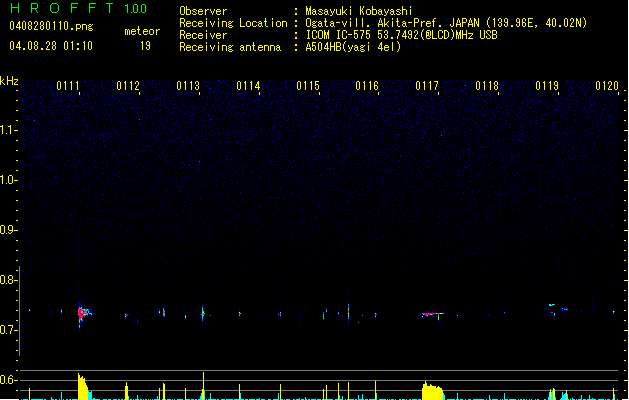Click time marker 0120
Screen dimensions: 629x400
(x=607, y=86)
